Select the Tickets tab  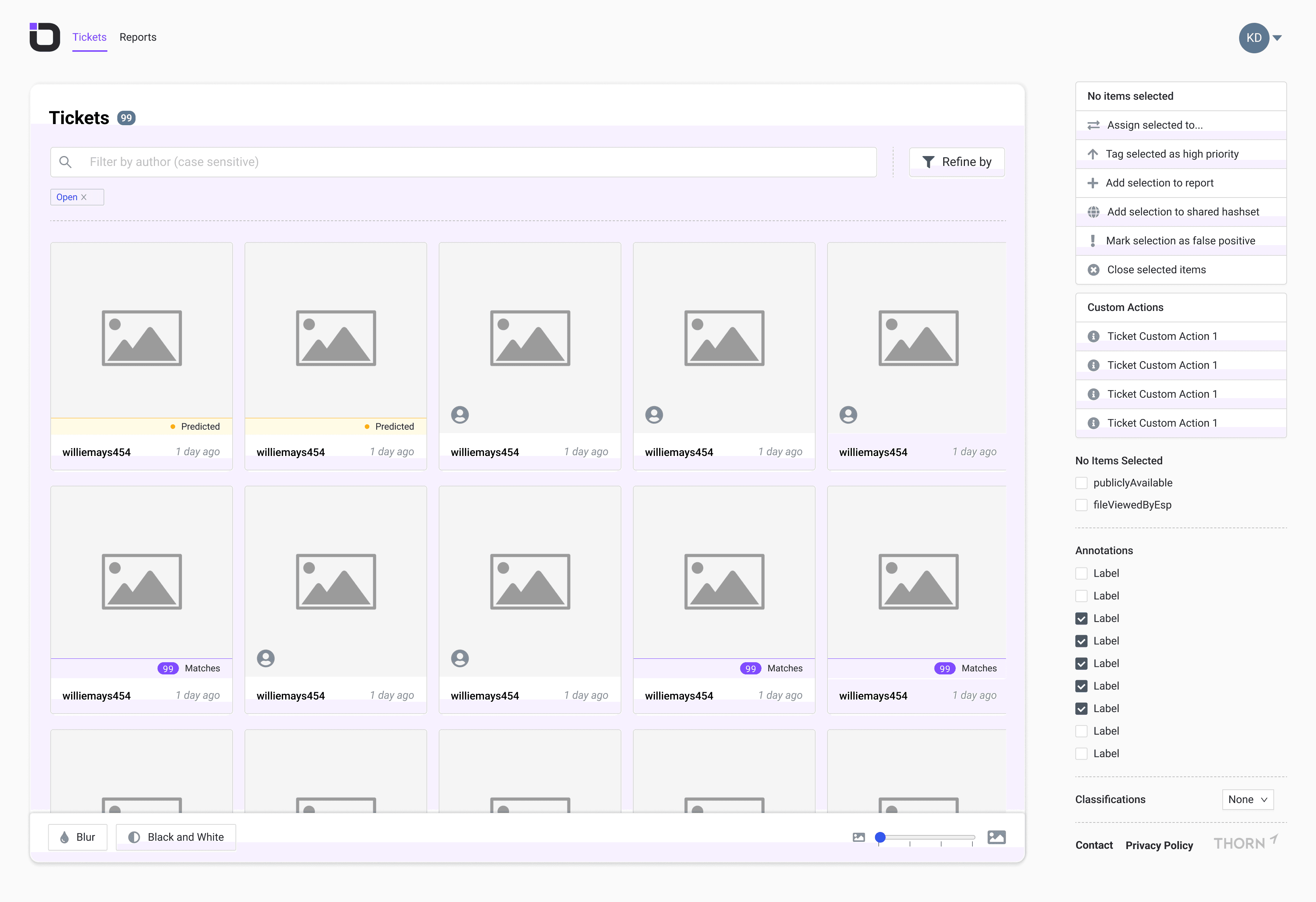pos(89,37)
